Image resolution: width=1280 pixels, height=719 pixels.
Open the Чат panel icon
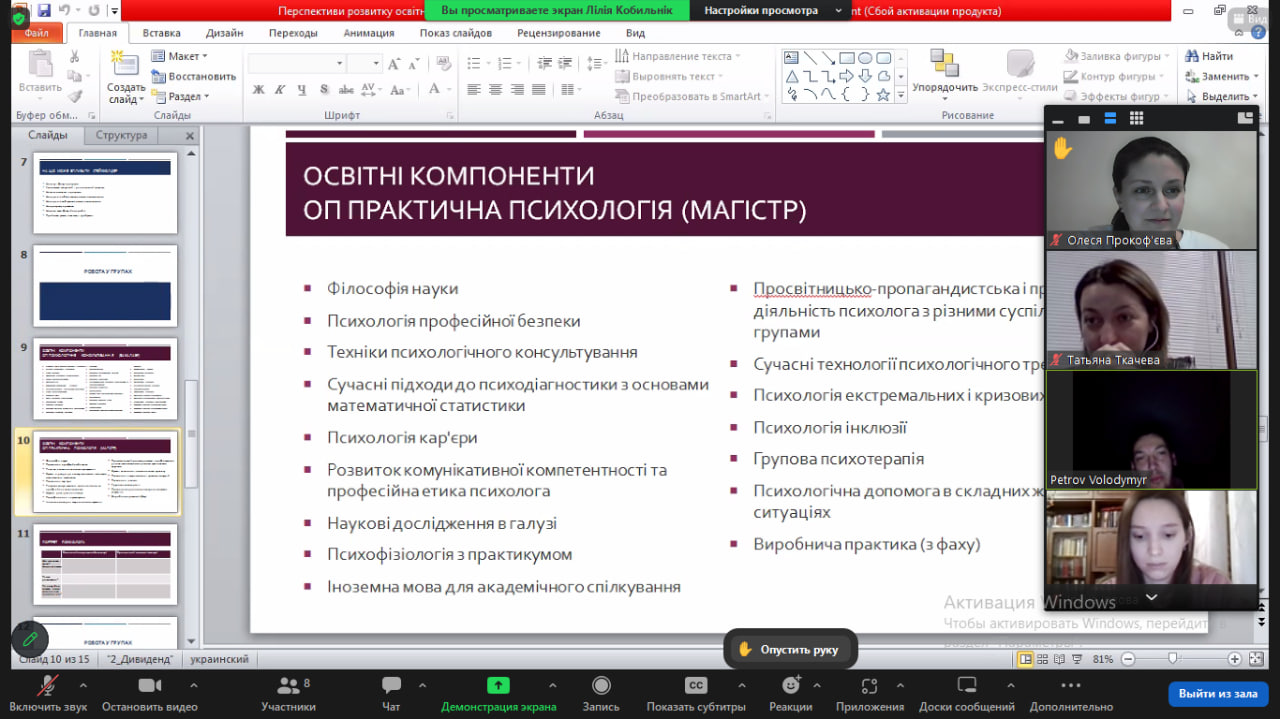pos(391,686)
